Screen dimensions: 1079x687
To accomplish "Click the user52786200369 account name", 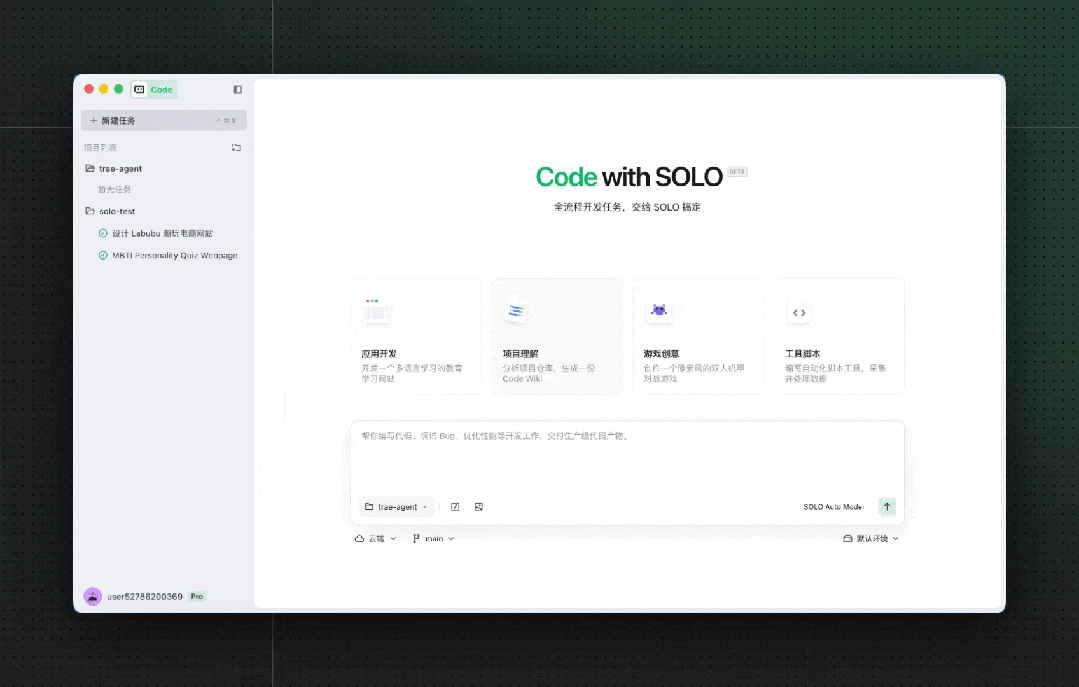I will pos(145,596).
